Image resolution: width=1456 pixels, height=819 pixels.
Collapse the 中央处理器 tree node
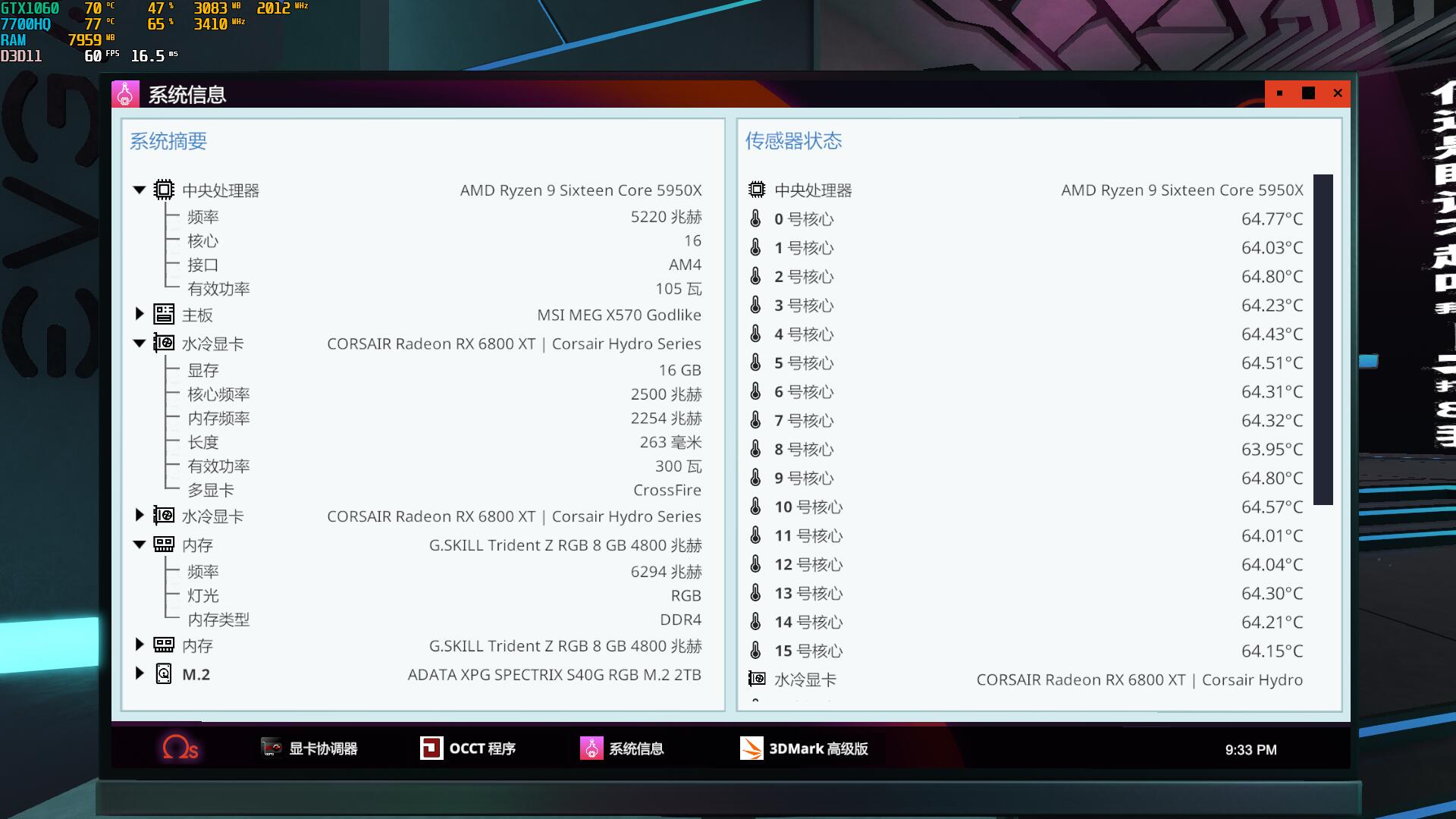coord(140,190)
